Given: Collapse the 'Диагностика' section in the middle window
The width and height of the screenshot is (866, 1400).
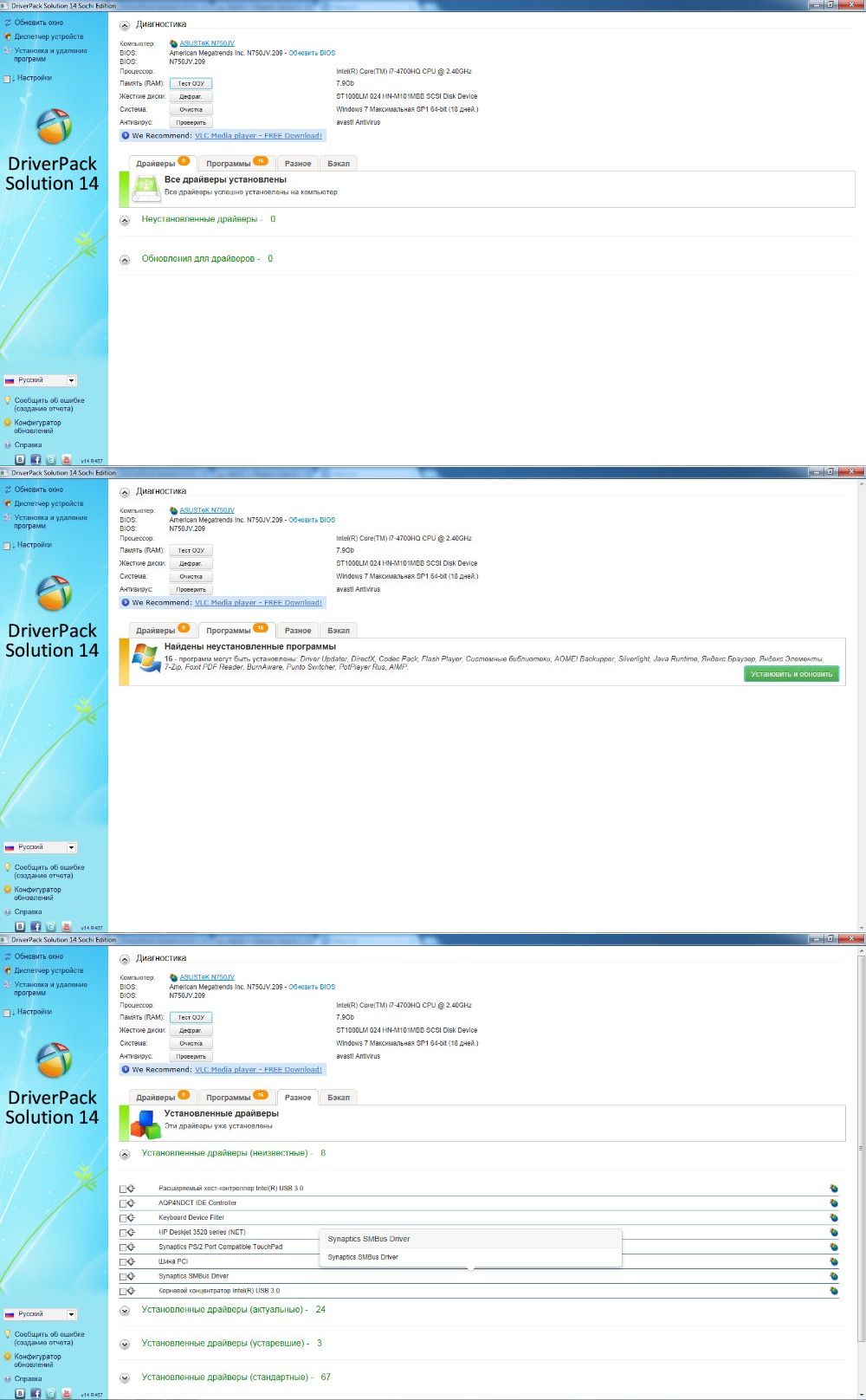Looking at the screenshot, I should tap(125, 492).
